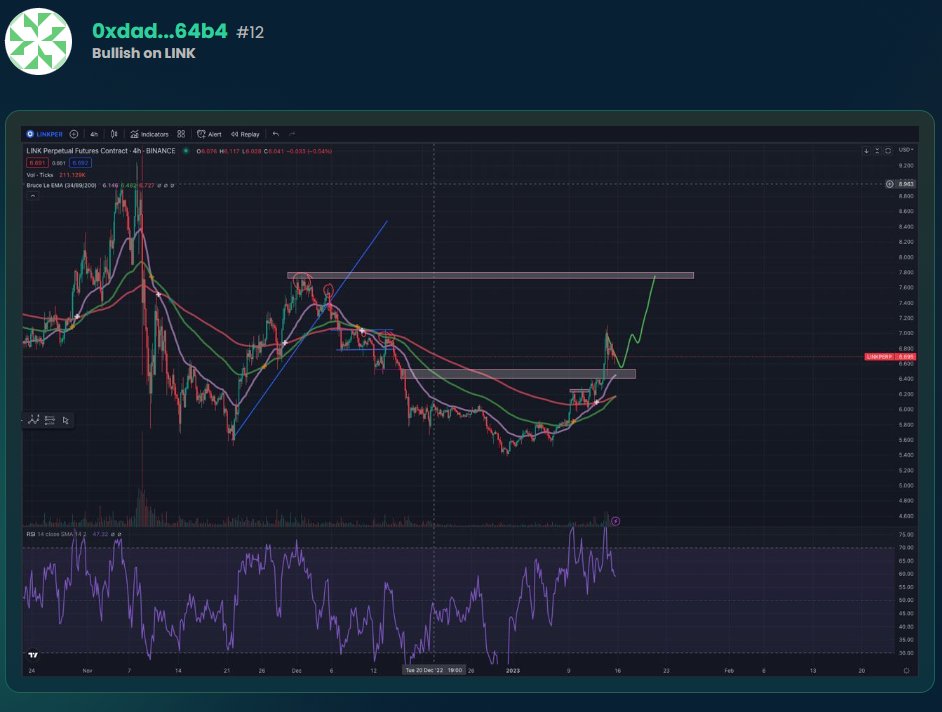942x712 pixels.
Task: Click the red LINKPERP price label
Action: click(x=890, y=357)
